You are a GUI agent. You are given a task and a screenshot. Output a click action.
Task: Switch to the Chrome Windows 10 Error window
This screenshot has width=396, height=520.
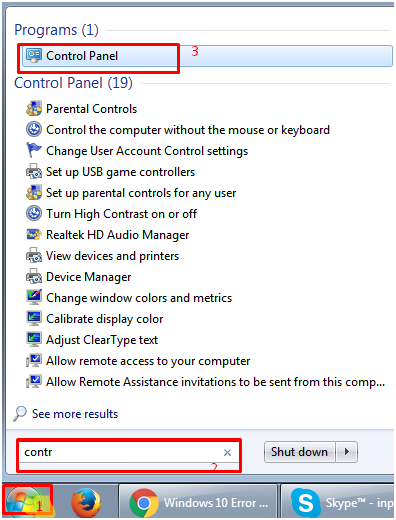(199, 503)
